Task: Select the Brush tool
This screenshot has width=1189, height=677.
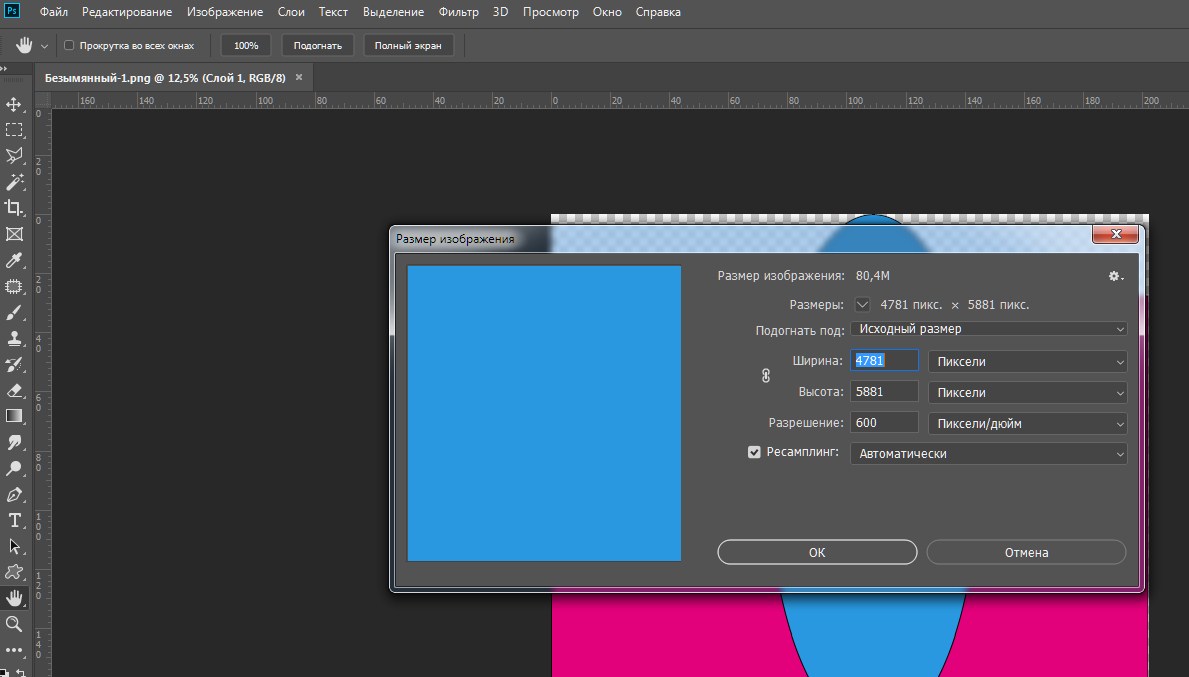Action: point(14,312)
